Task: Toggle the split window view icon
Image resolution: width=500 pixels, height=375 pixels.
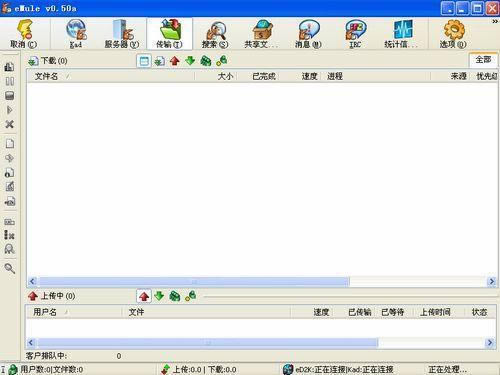Action: pos(144,61)
